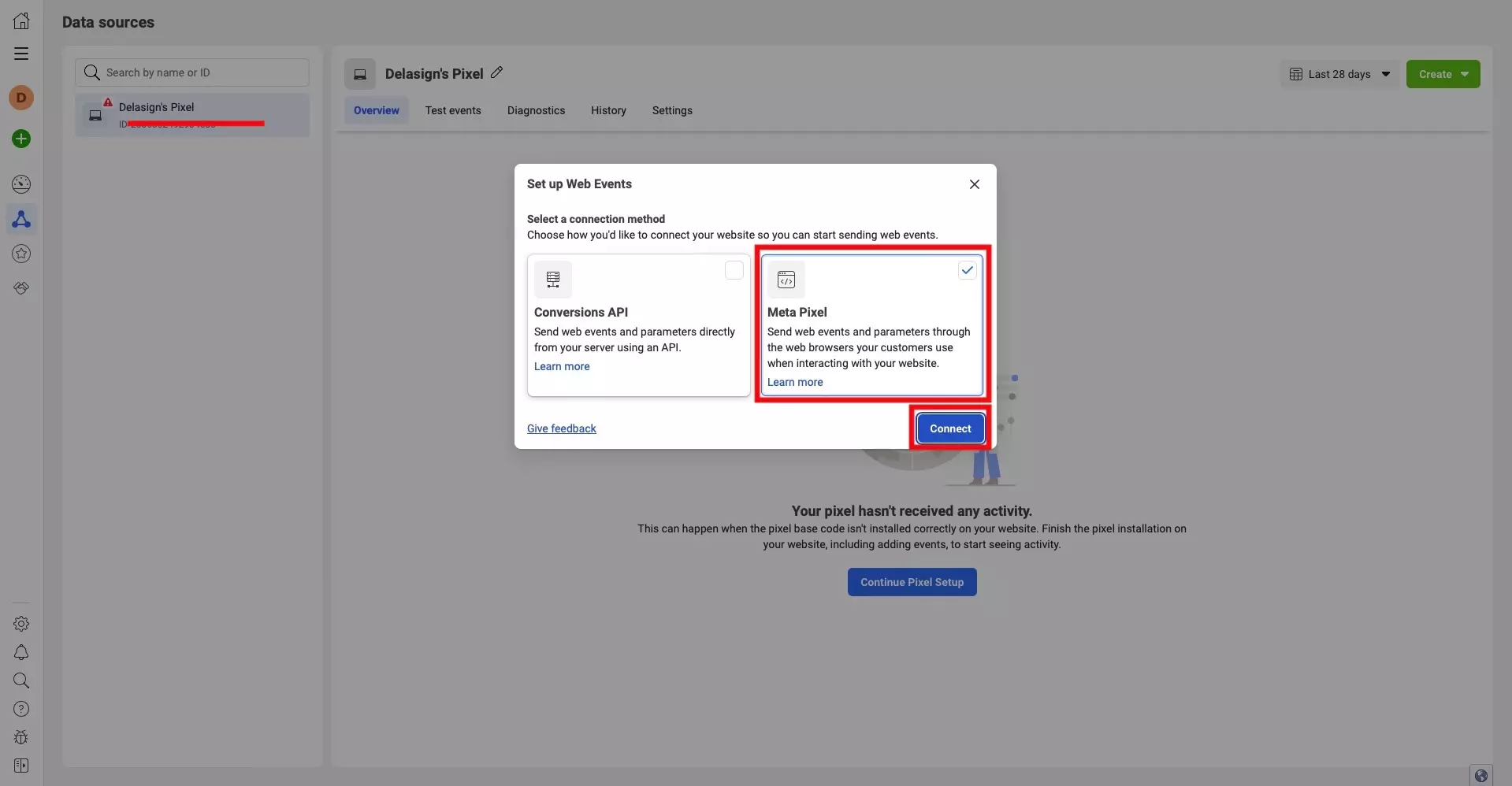The height and width of the screenshot is (786, 1512).
Task: Expand the Create button dropdown arrow
Action: point(1465,74)
